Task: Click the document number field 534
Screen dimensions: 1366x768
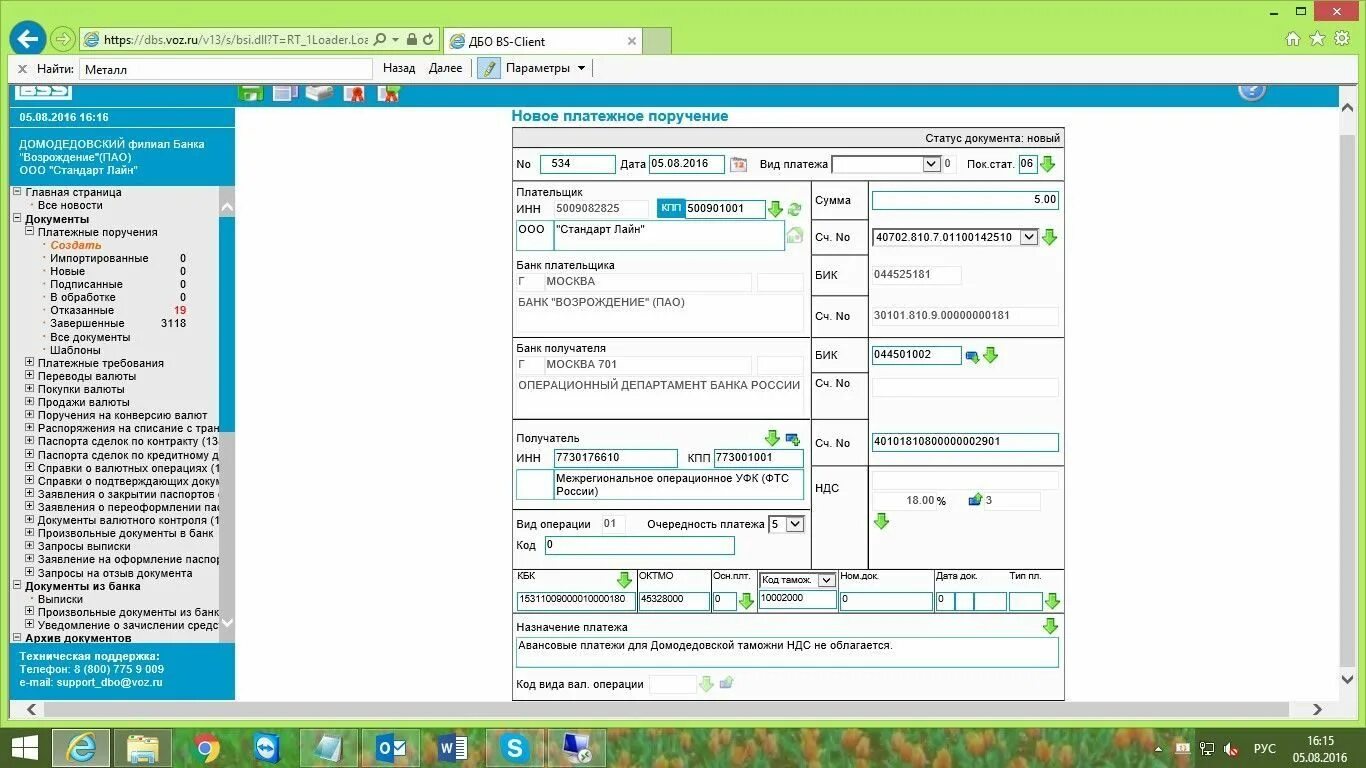Action: click(578, 164)
